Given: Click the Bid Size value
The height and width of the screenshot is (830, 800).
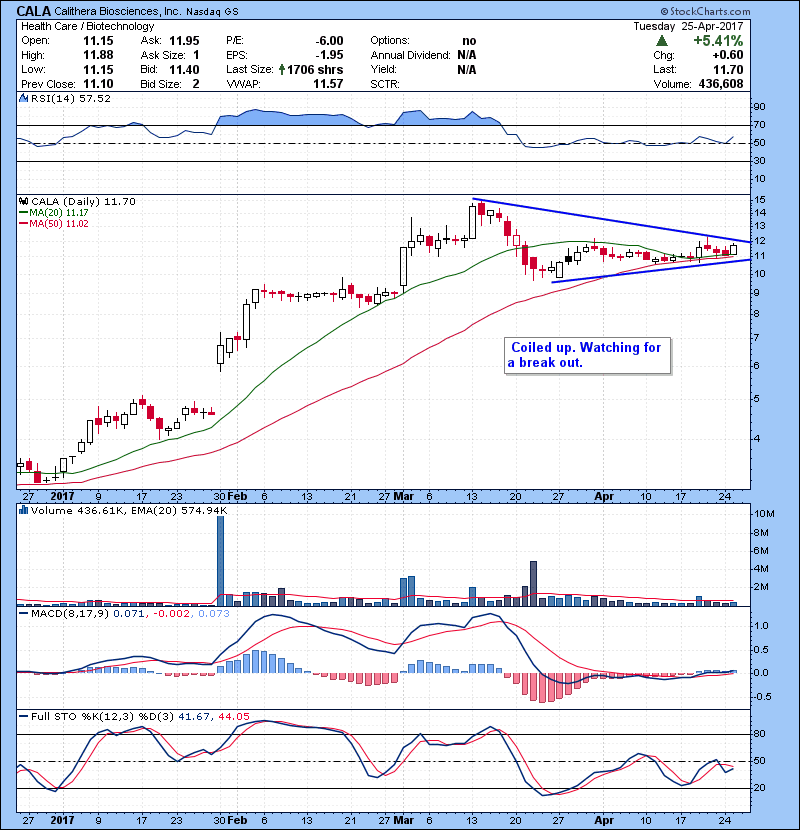Looking at the screenshot, I should tap(196, 84).
